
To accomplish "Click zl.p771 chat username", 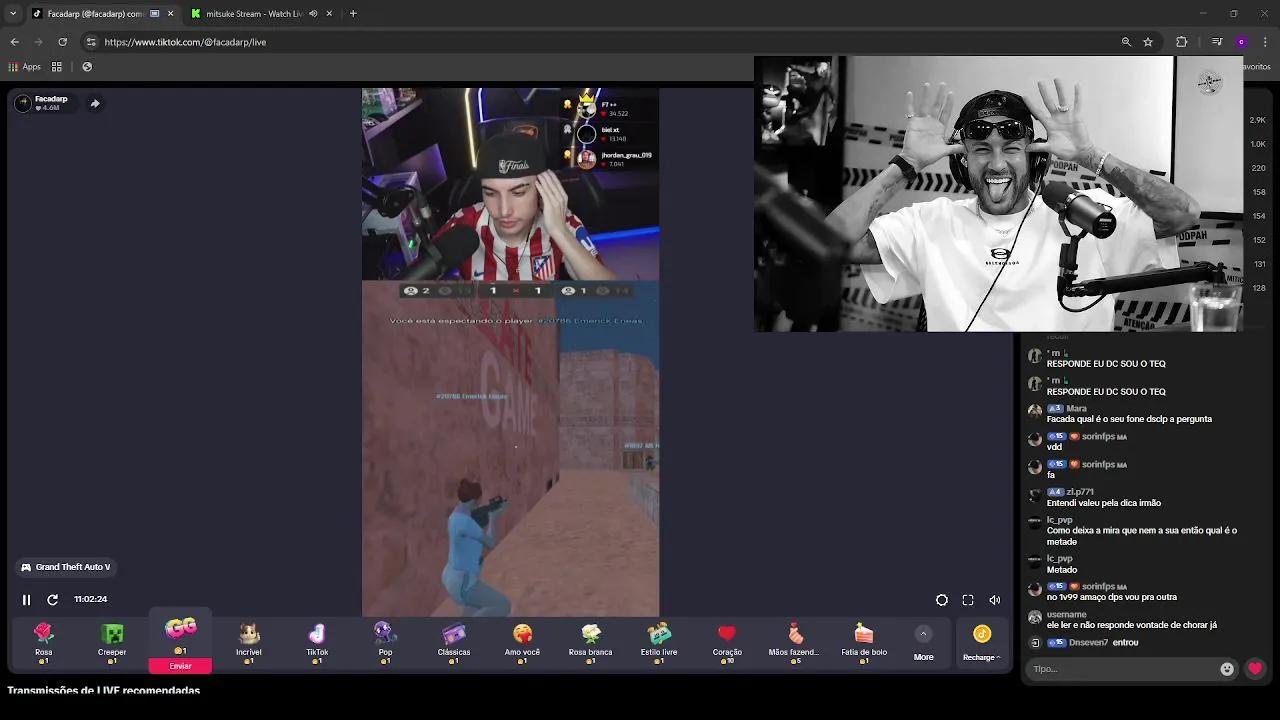I will (x=1080, y=492).
